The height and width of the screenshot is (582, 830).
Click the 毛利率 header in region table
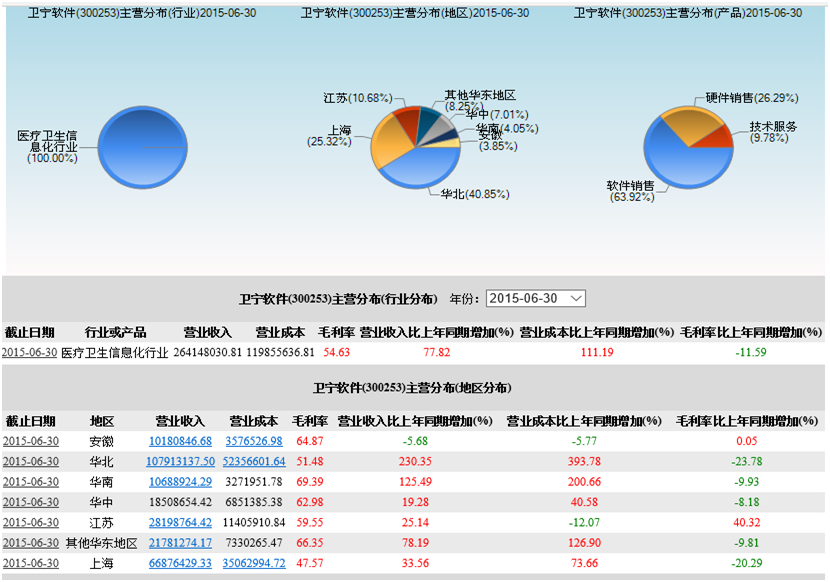pos(309,421)
